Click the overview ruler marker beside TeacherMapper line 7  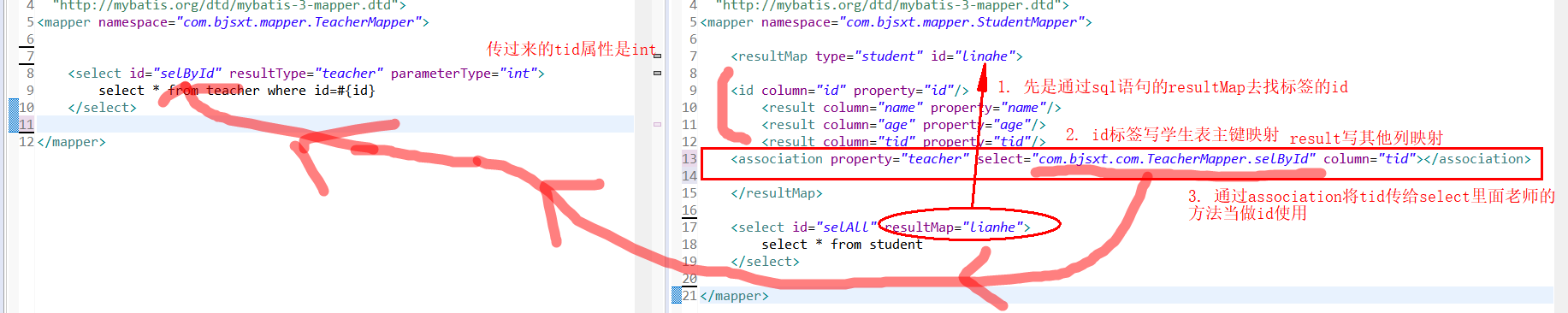point(657,56)
